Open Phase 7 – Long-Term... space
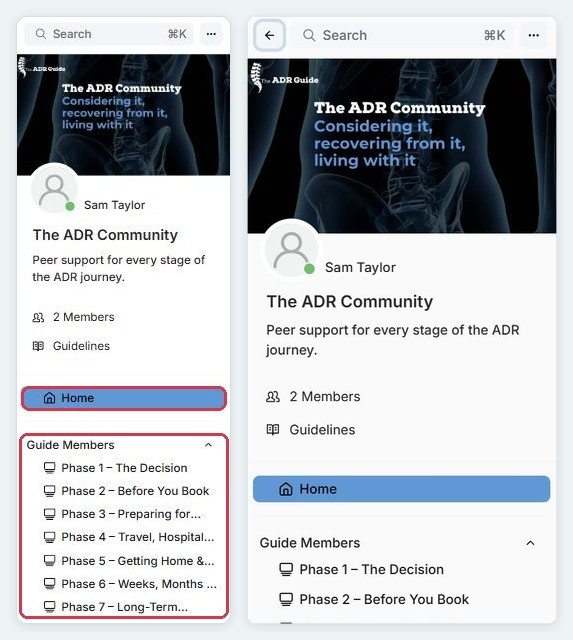573x640 pixels. point(124,607)
